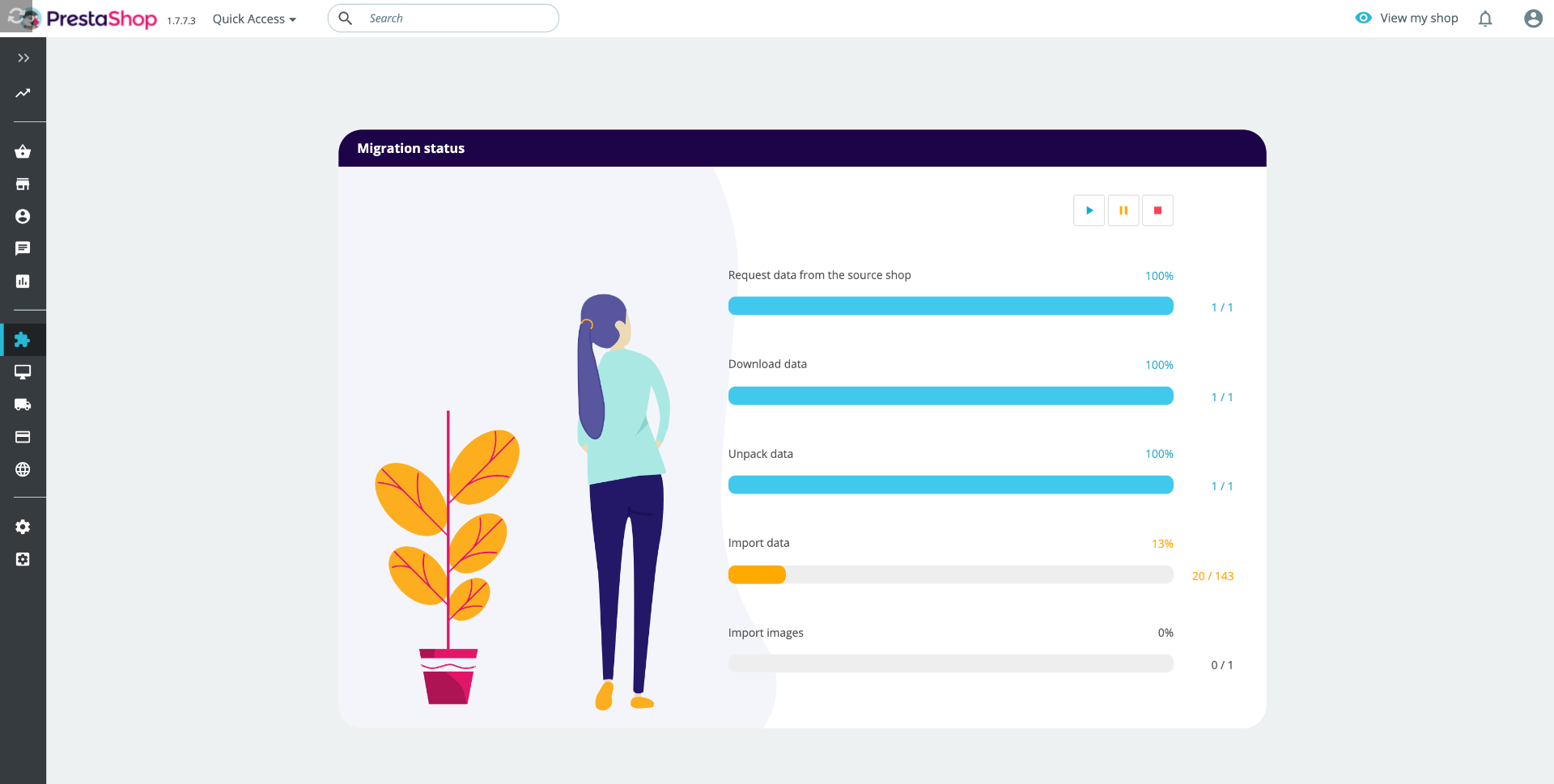Open Customer Service chat icon
Viewport: 1554px width, 784px height.
(x=23, y=248)
